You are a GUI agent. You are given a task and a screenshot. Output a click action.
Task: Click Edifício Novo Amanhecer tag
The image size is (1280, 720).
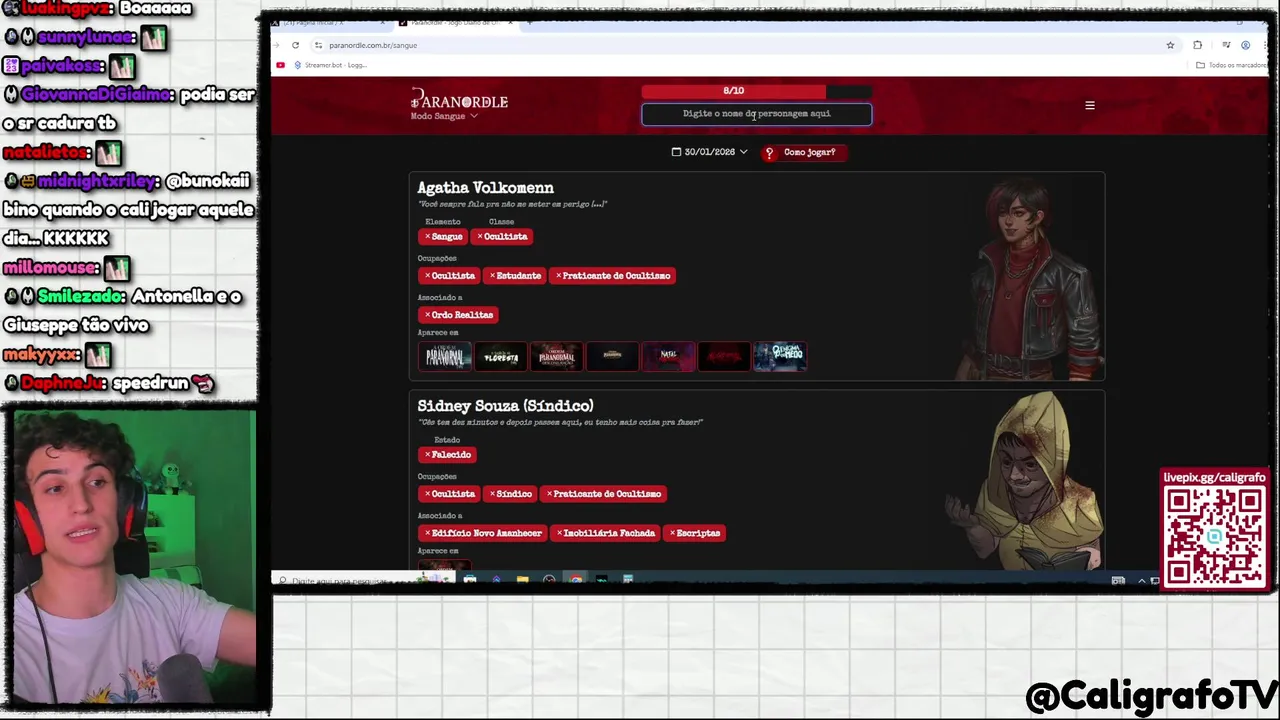(483, 533)
